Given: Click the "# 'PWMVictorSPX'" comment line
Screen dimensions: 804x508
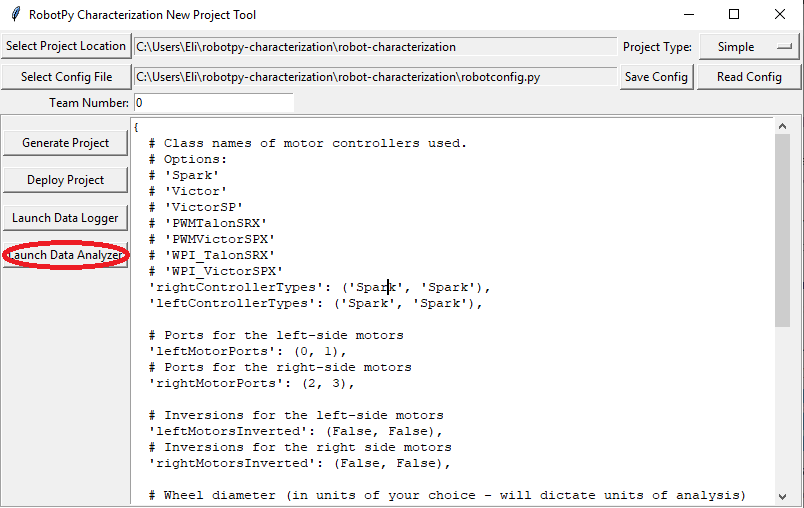Looking at the screenshot, I should (212, 239).
